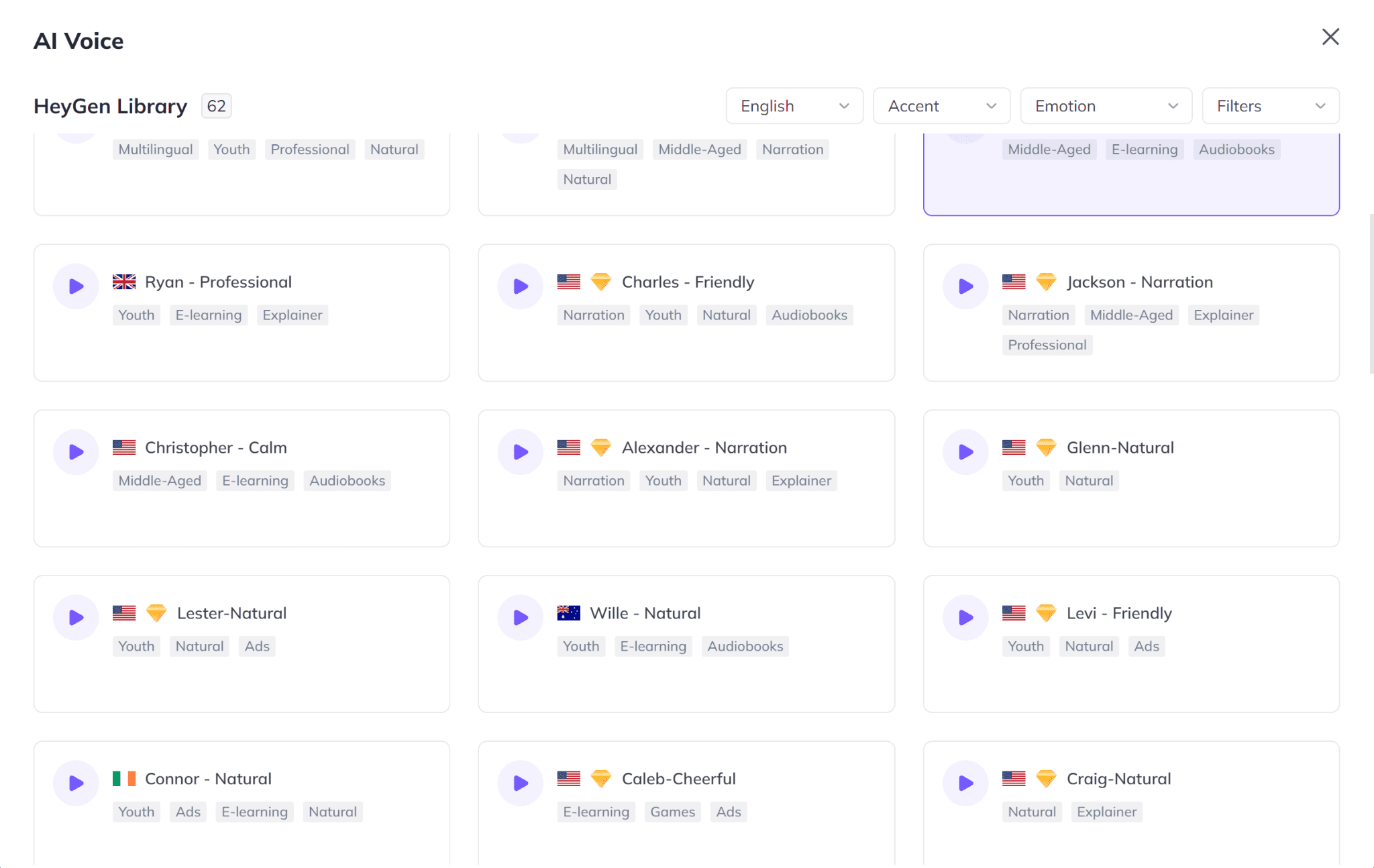Click the Explainer tag on Alexander's card

[801, 481]
